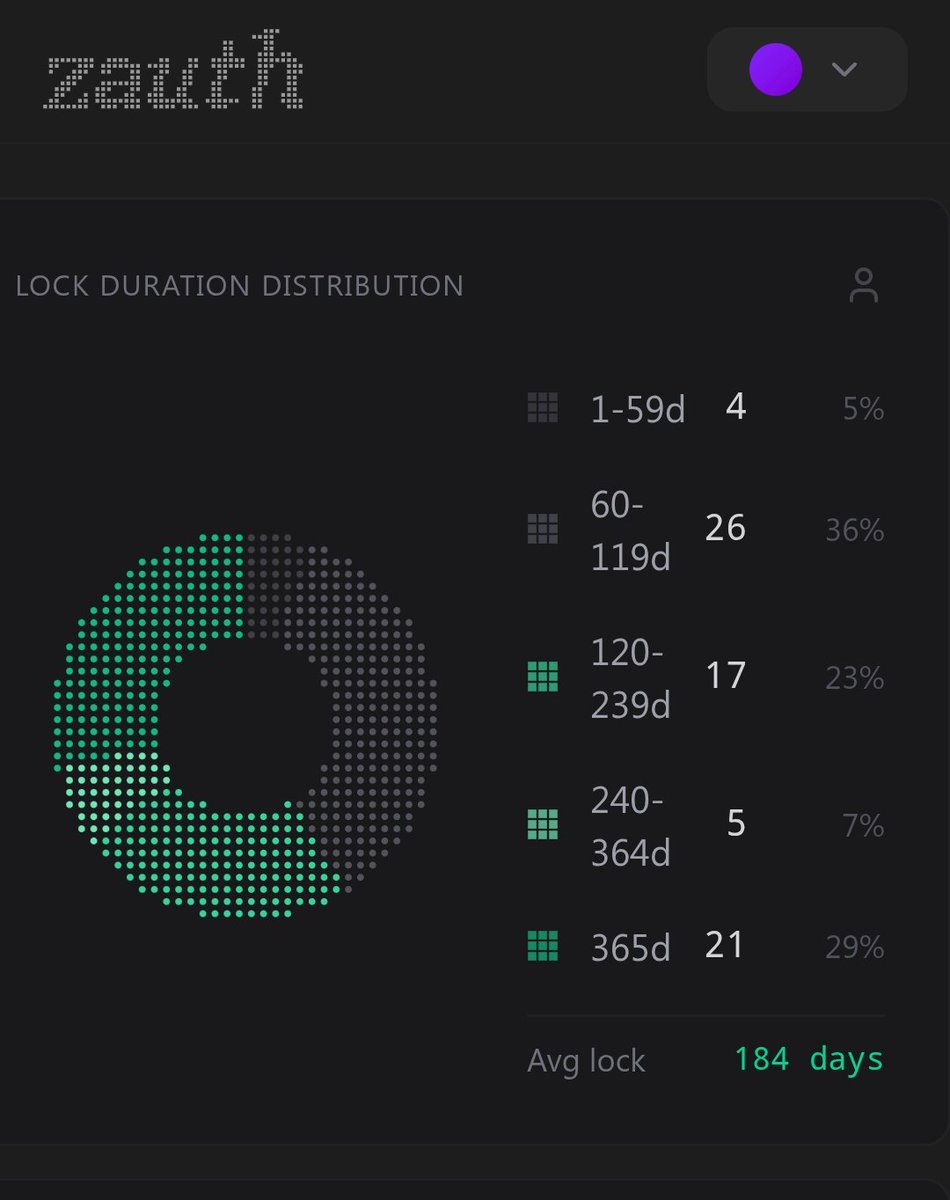Select the 120-239d label

pos(630,679)
